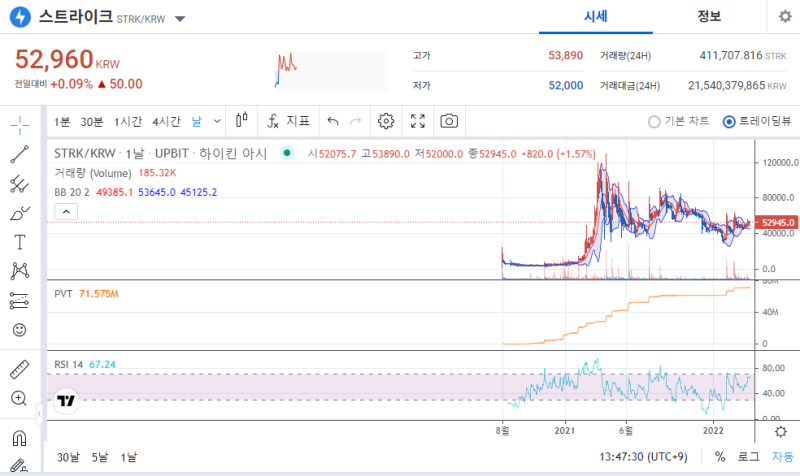Click the 거래량 (Volume) indicator legend
This screenshot has width=800, height=476.
(x=93, y=173)
